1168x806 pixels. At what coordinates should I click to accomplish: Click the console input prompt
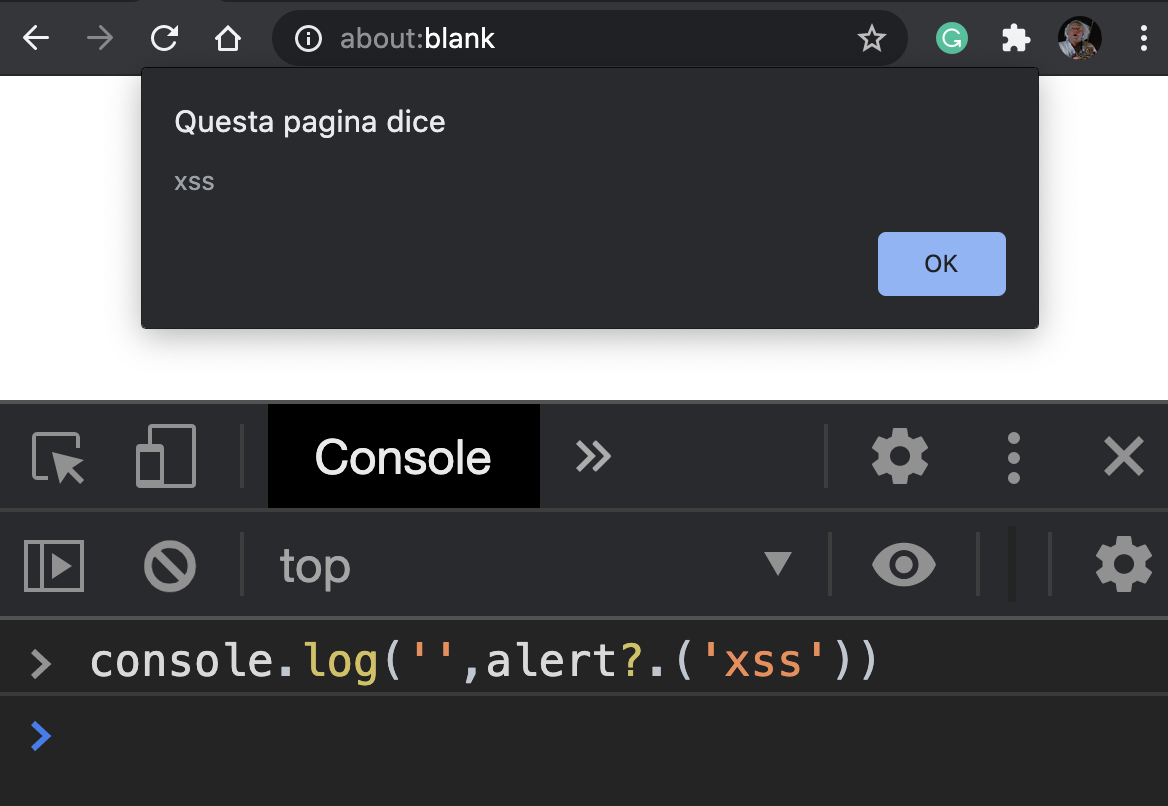(200, 736)
